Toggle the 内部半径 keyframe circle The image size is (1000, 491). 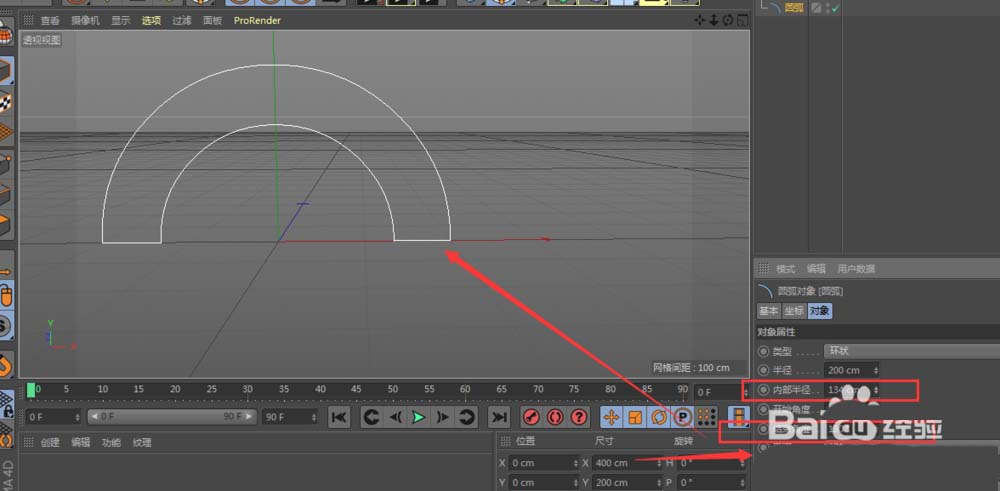[764, 389]
